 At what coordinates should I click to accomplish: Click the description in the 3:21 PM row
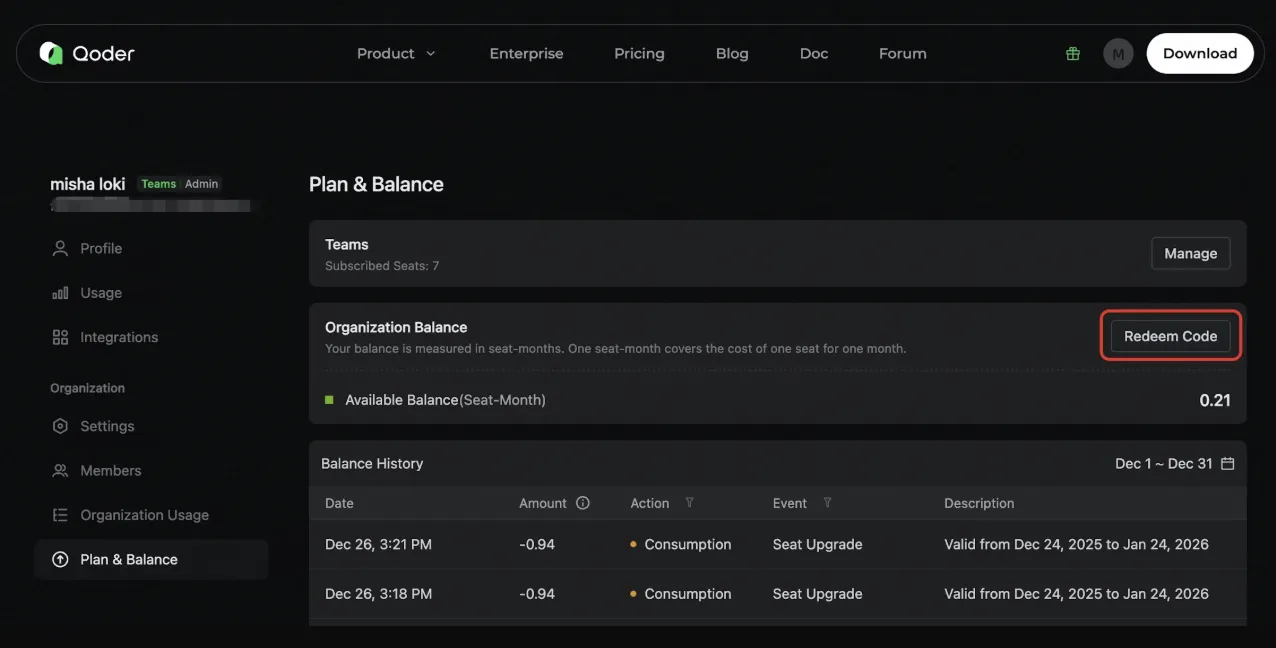point(1076,544)
